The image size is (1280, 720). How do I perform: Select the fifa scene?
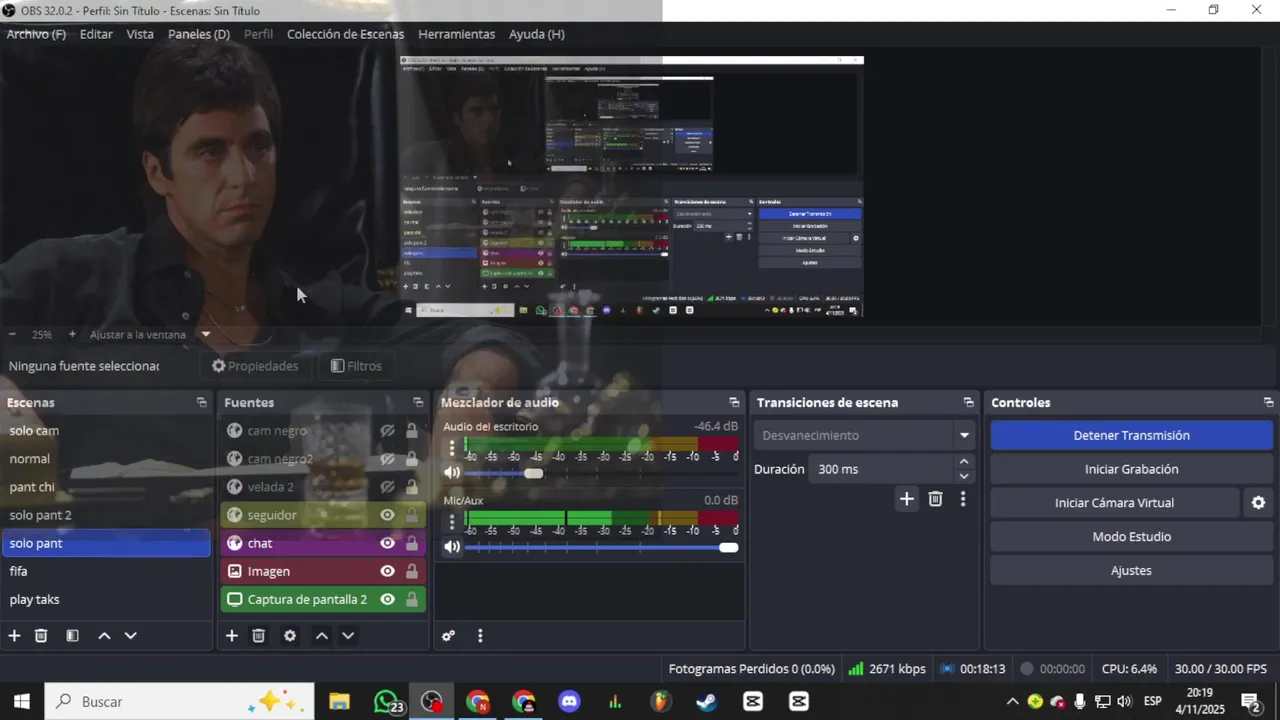[106, 571]
